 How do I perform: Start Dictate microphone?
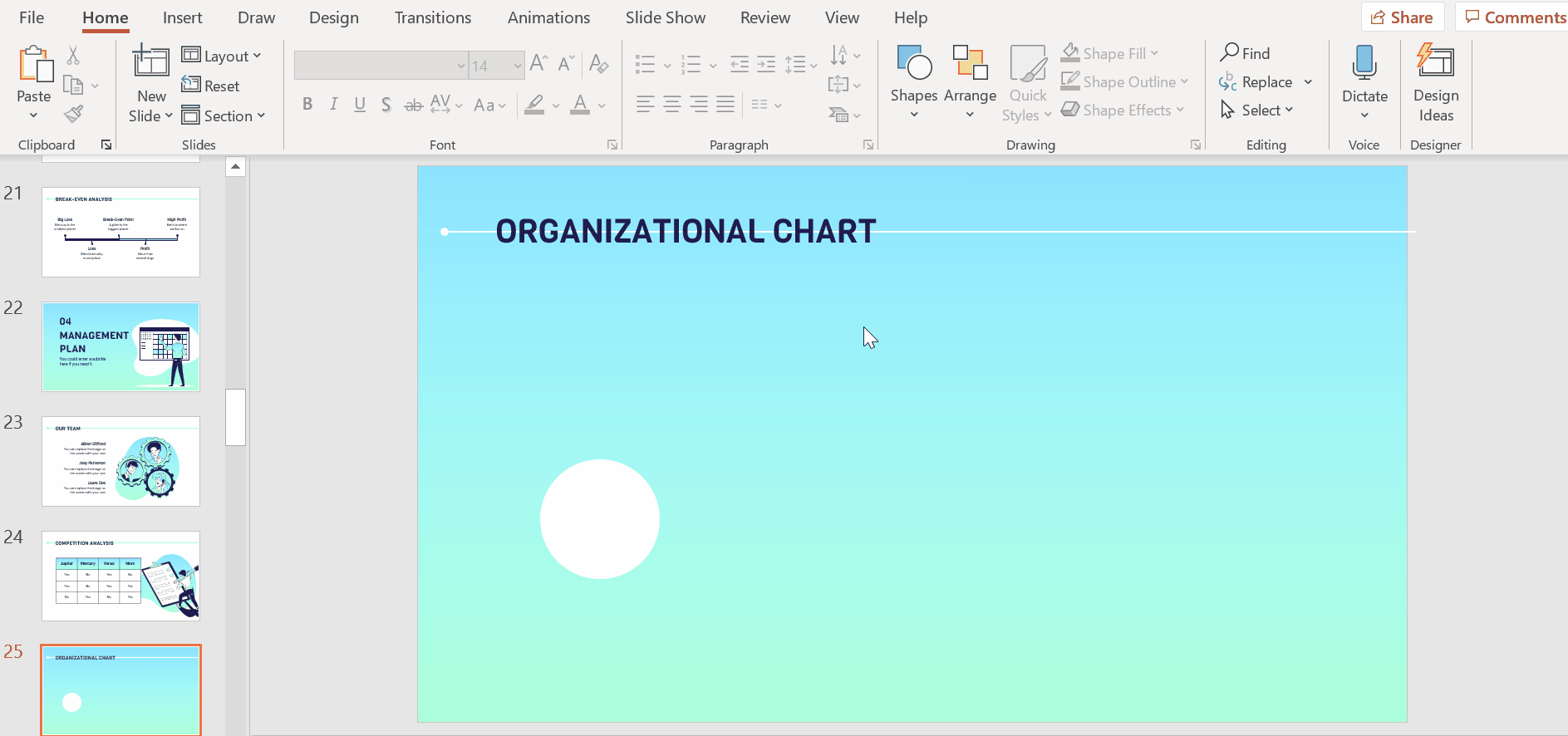pyautogui.click(x=1364, y=65)
